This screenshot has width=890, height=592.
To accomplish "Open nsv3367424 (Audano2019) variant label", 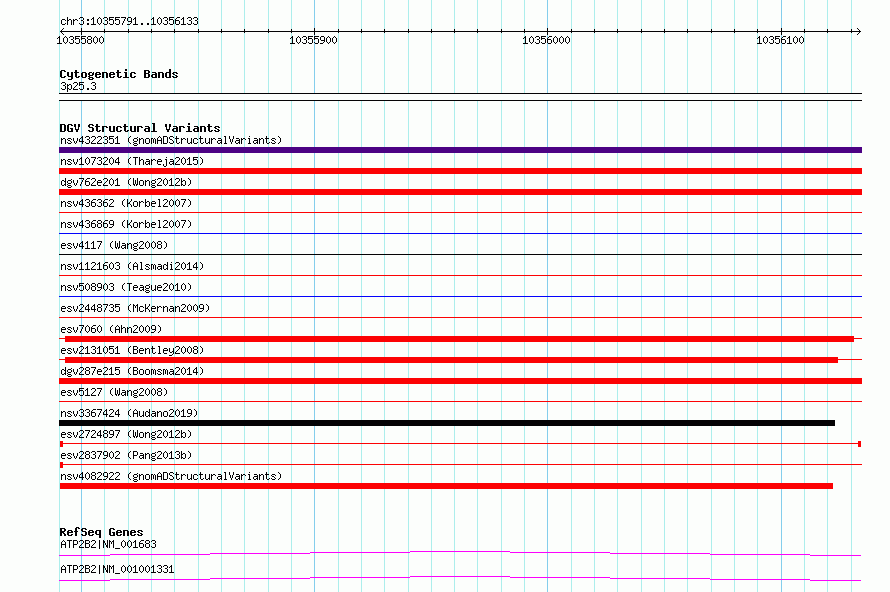I will click(x=129, y=413).
